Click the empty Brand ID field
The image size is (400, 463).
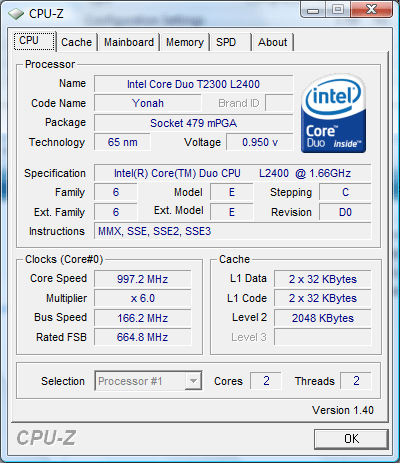pyautogui.click(x=279, y=103)
